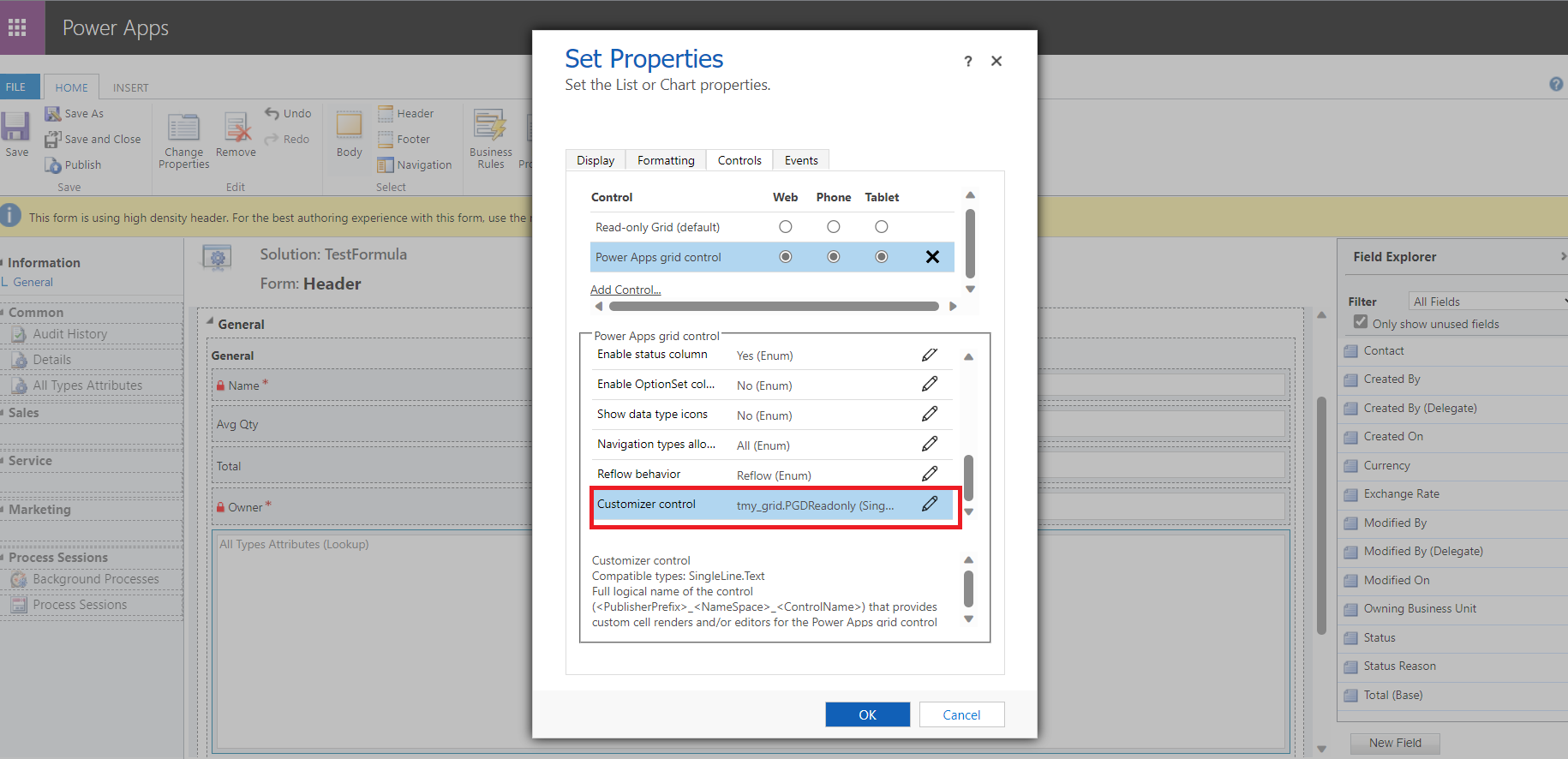Close the Set Properties dialog
This screenshot has width=1568, height=759.
coord(996,61)
